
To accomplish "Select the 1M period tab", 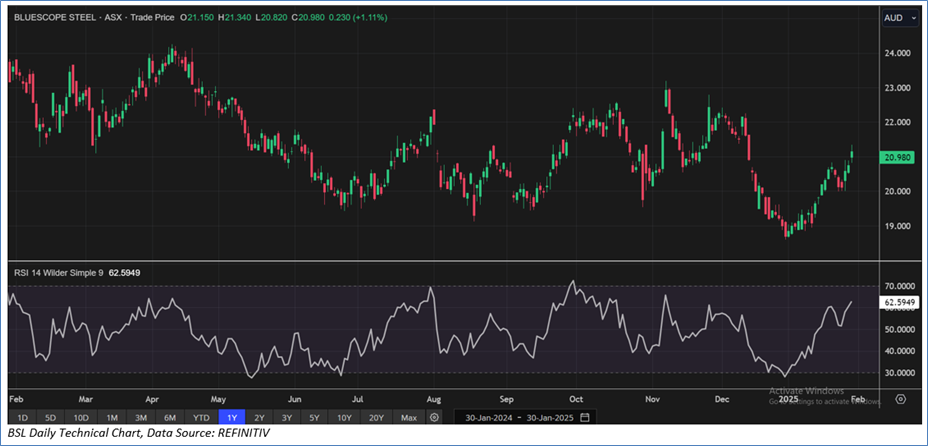I will [x=112, y=417].
